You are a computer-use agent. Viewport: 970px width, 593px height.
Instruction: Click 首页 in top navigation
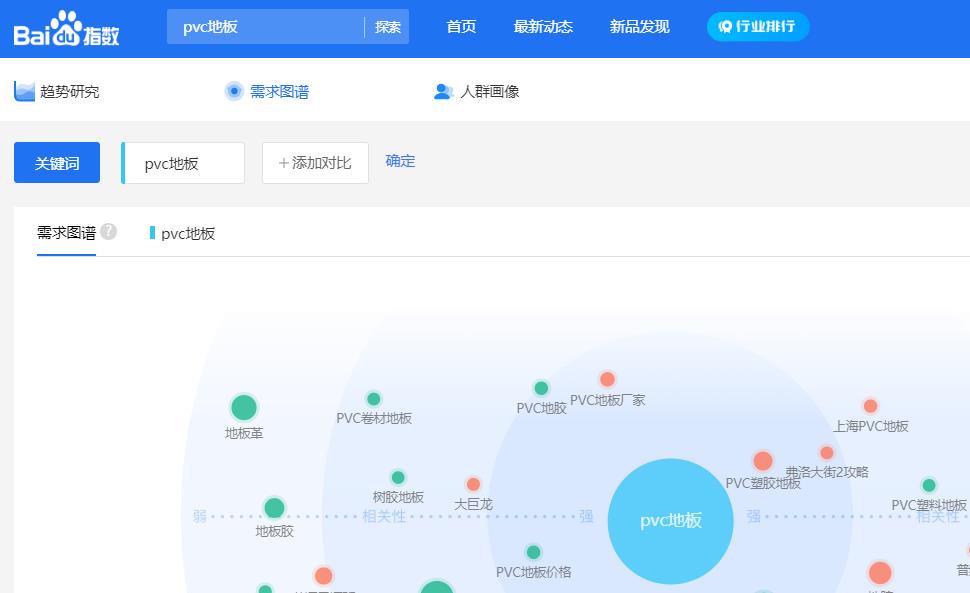point(460,27)
